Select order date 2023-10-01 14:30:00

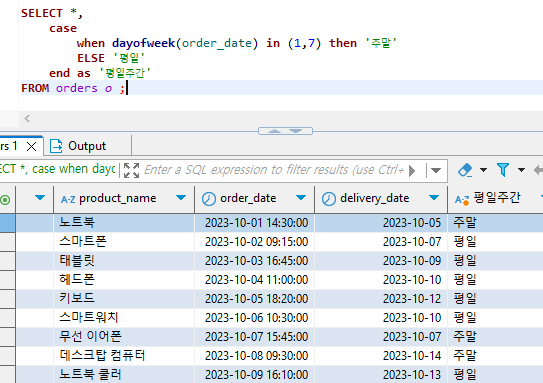pyautogui.click(x=255, y=223)
